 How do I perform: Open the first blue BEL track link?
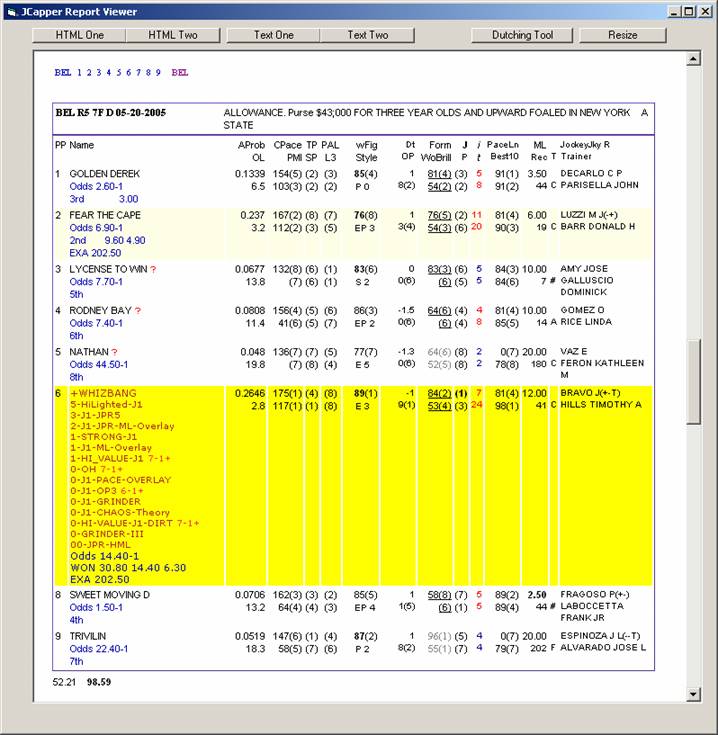point(63,73)
